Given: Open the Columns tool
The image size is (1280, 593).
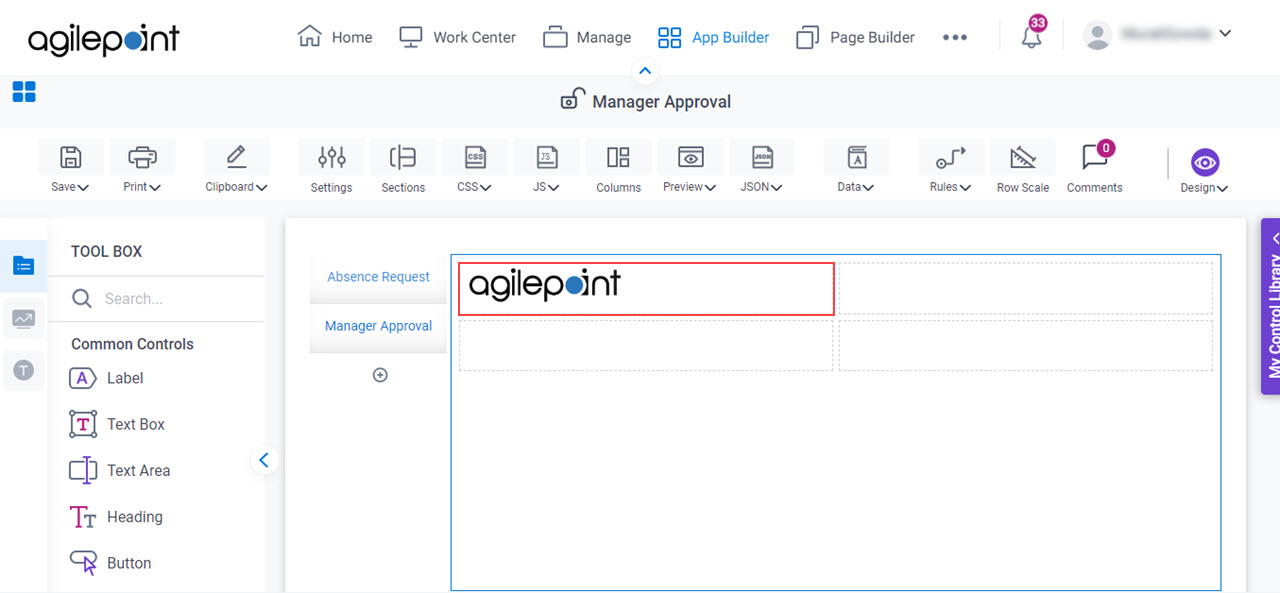Looking at the screenshot, I should click(619, 167).
